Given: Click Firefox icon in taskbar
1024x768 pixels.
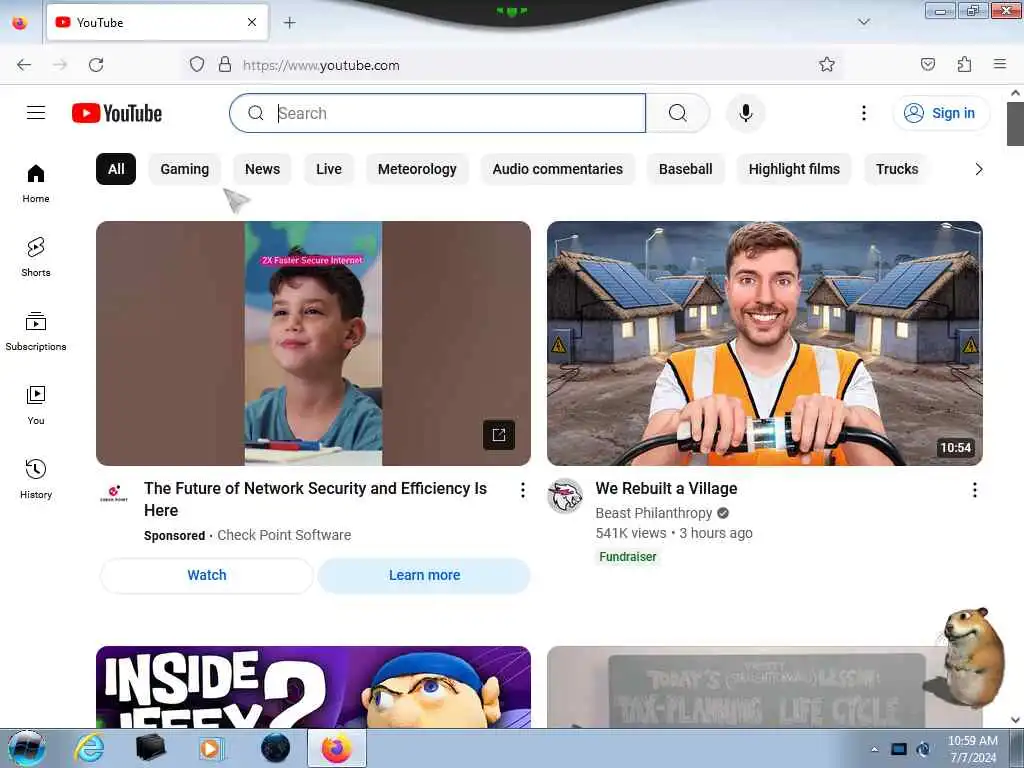Looking at the screenshot, I should tap(336, 748).
